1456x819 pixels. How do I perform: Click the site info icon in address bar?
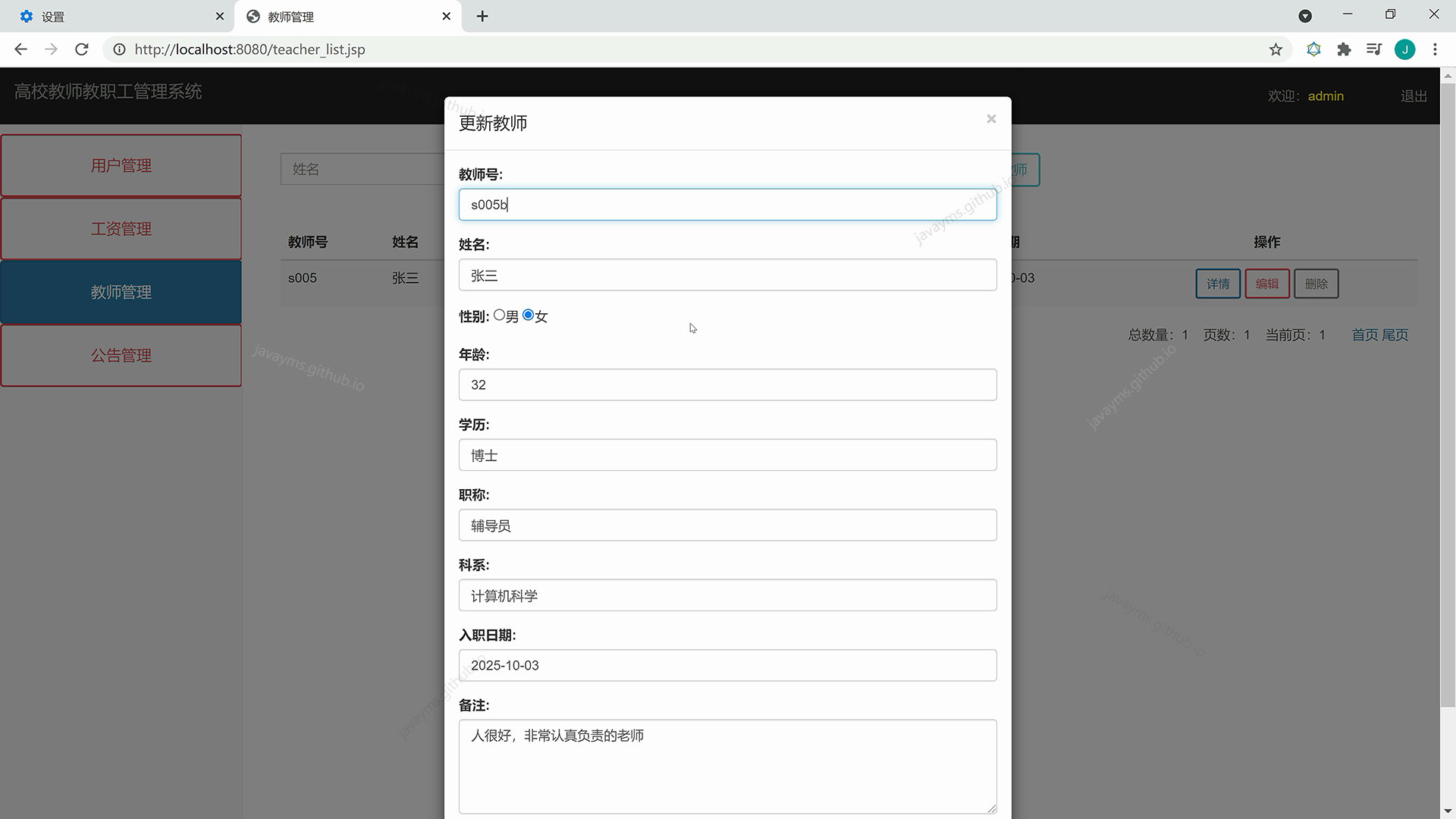click(119, 49)
